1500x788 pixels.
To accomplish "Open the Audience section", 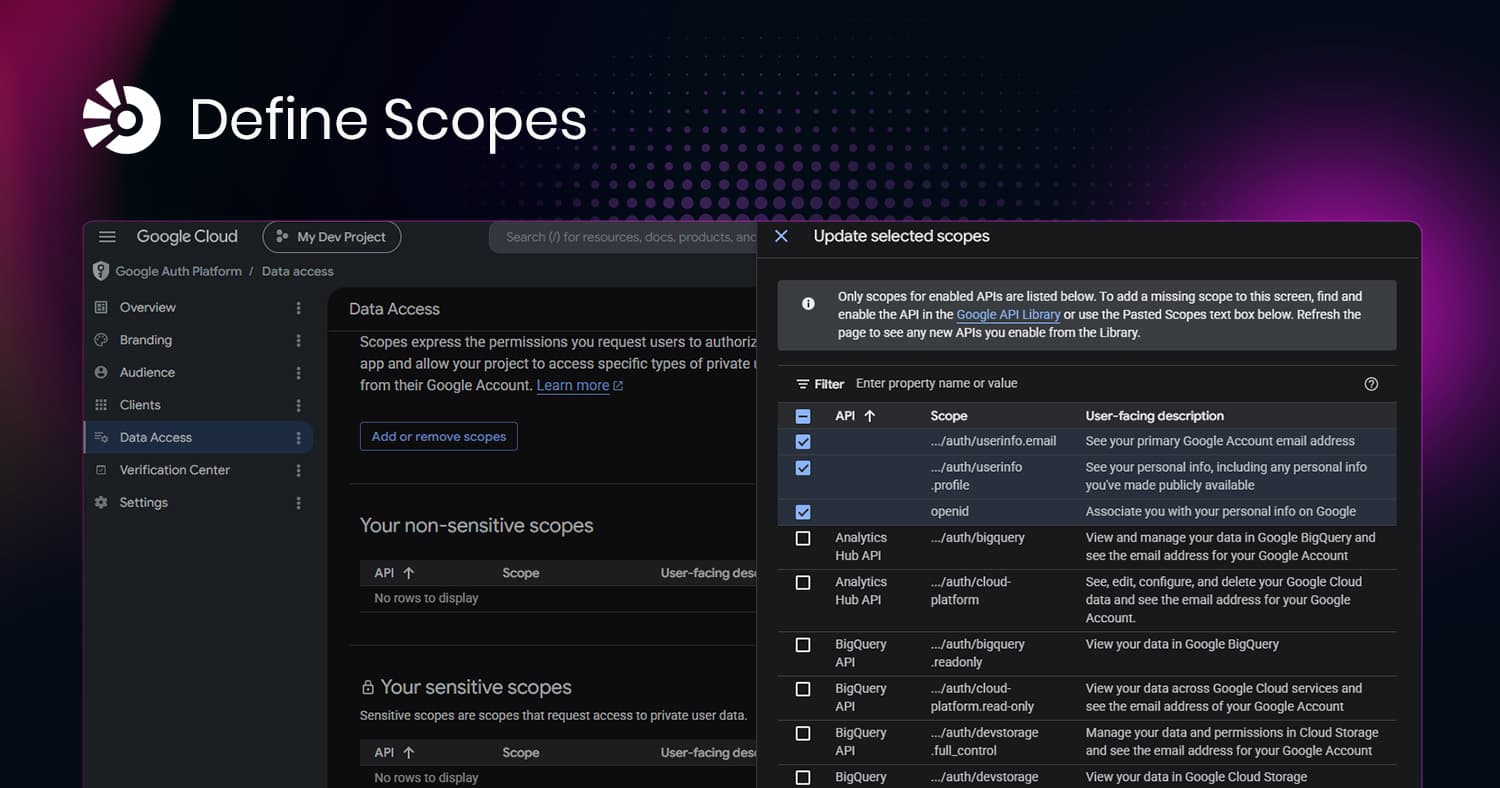I will click(147, 372).
